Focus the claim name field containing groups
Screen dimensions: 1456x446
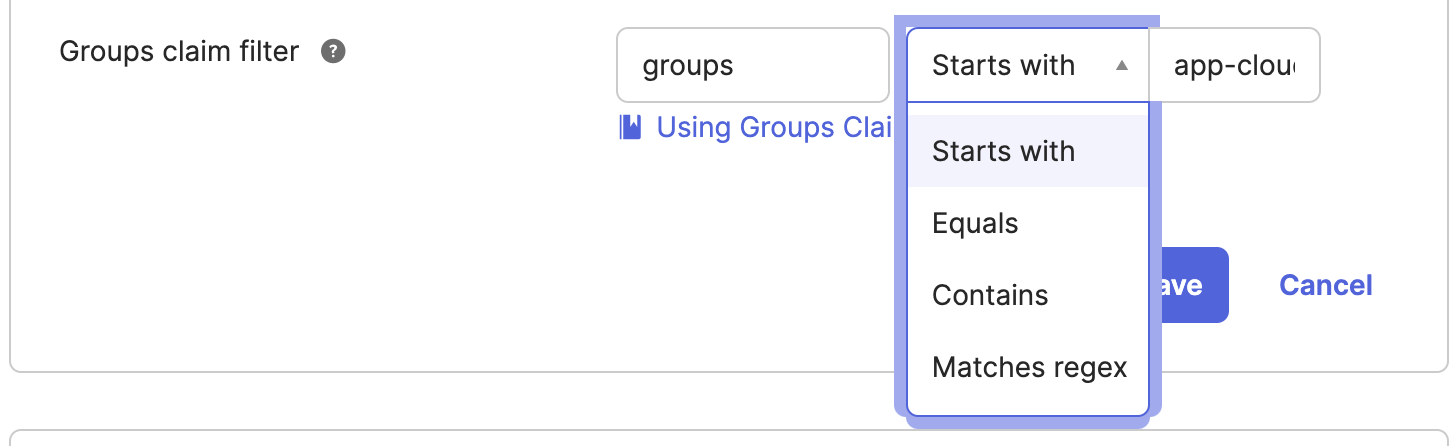pyautogui.click(x=752, y=66)
